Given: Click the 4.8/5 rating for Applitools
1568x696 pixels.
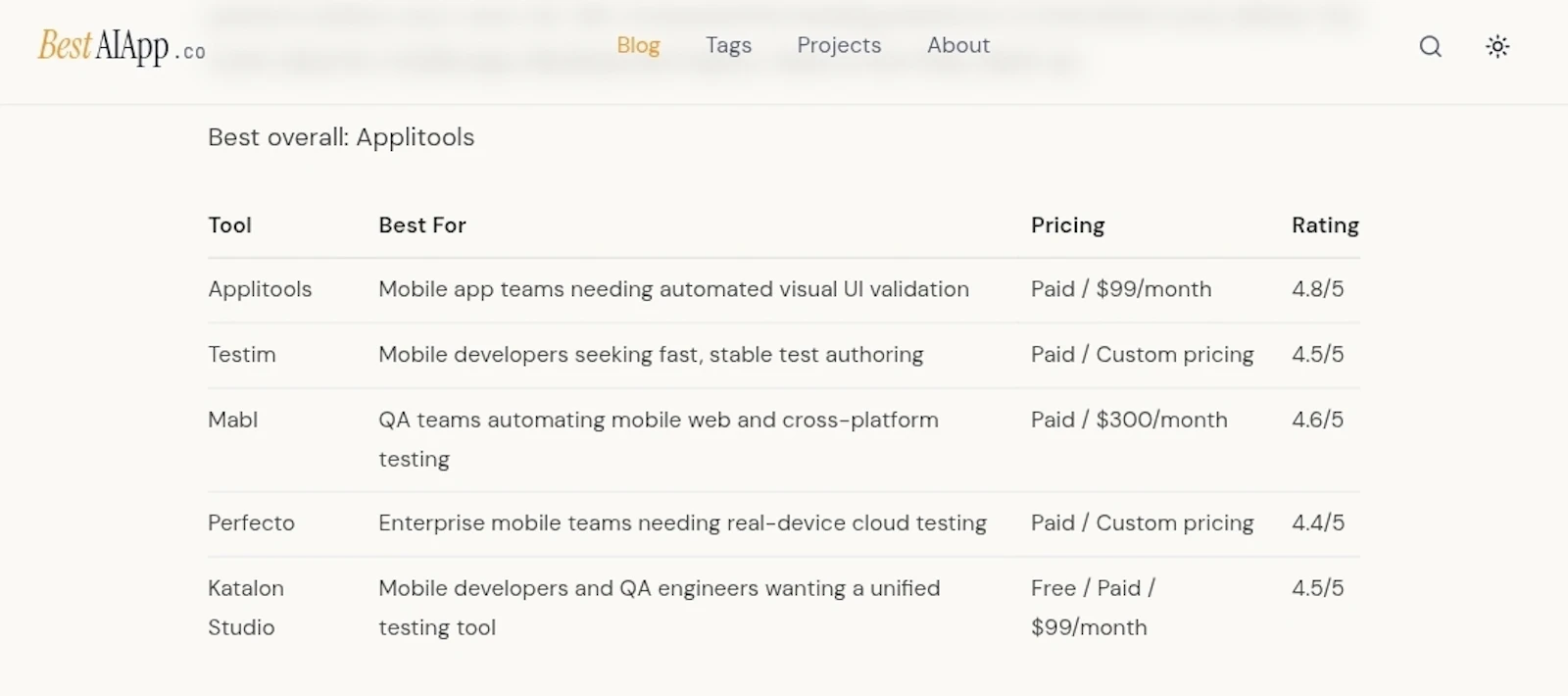Looking at the screenshot, I should coord(1318,289).
